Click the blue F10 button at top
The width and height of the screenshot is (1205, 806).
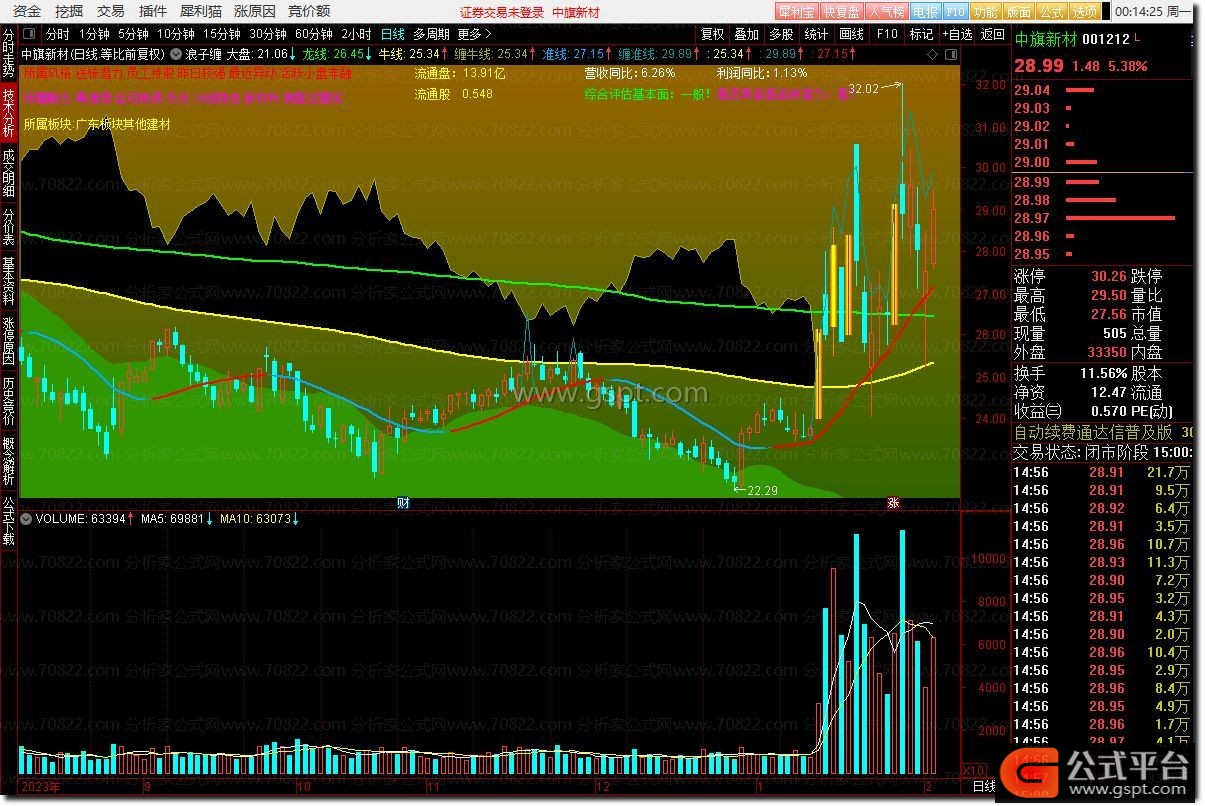pos(955,12)
